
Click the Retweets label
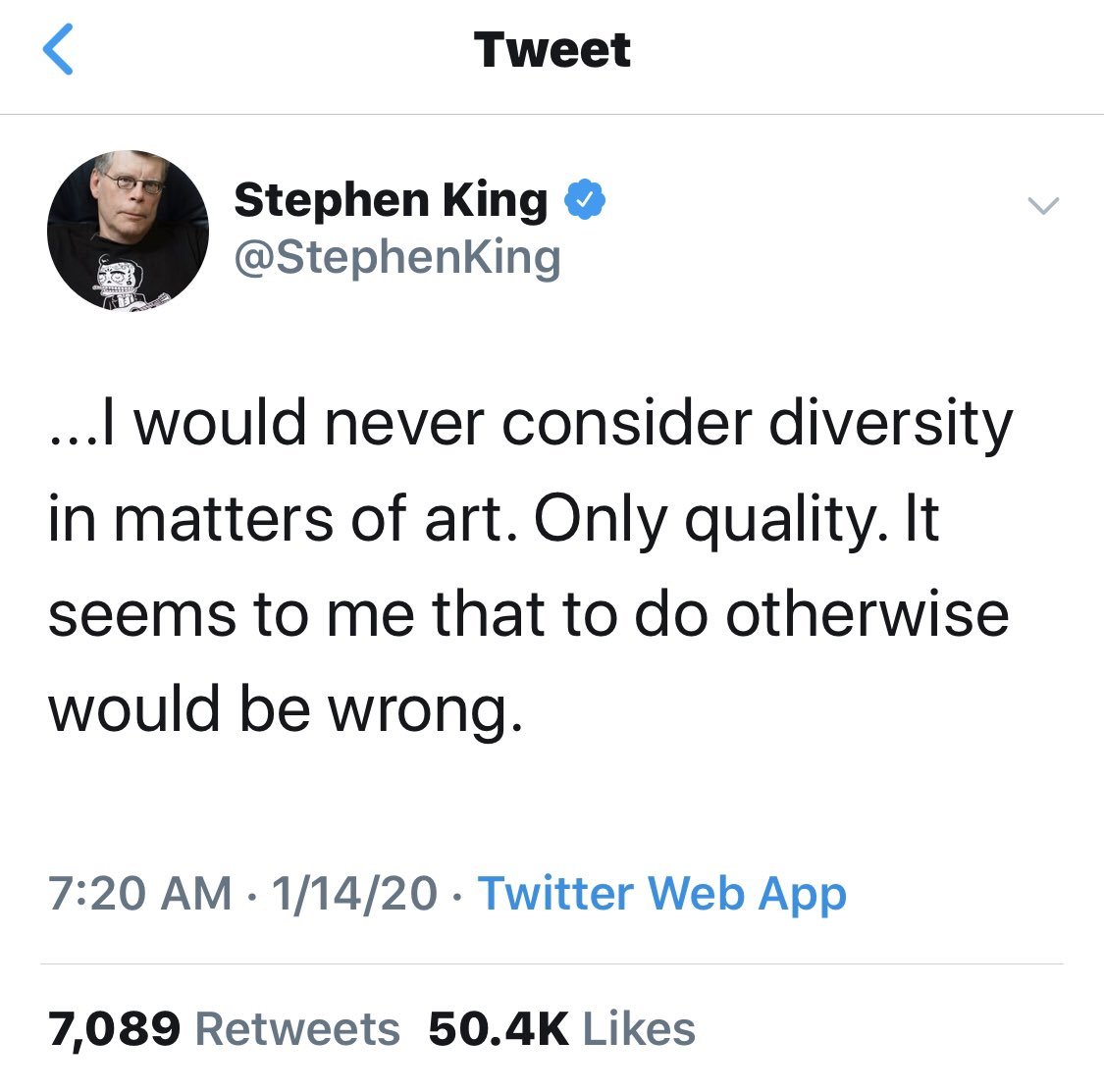coord(297,1029)
